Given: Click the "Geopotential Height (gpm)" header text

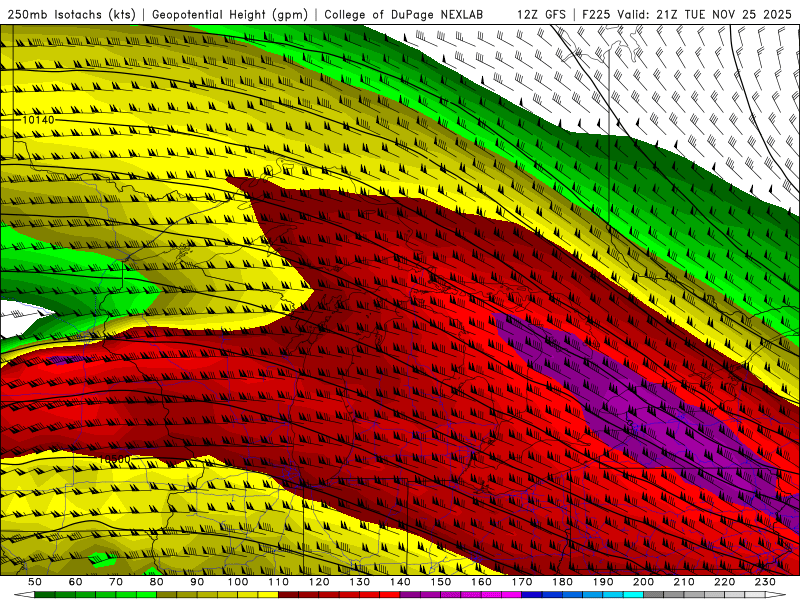Looking at the screenshot, I should click(230, 15).
